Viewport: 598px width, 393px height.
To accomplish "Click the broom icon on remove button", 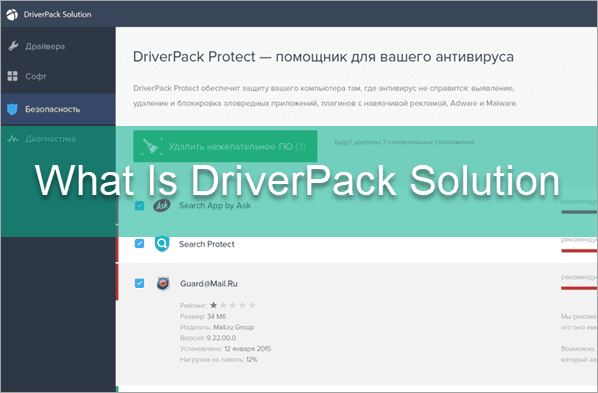I will [151, 146].
